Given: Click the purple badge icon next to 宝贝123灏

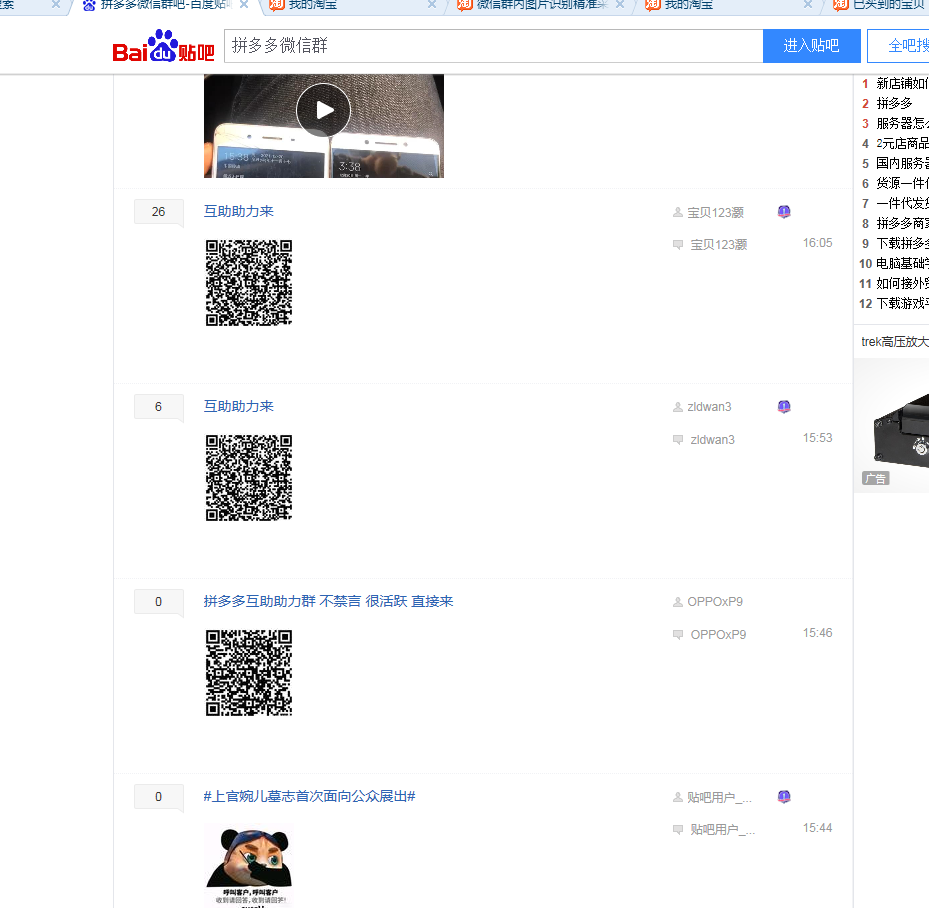Looking at the screenshot, I should (784, 211).
